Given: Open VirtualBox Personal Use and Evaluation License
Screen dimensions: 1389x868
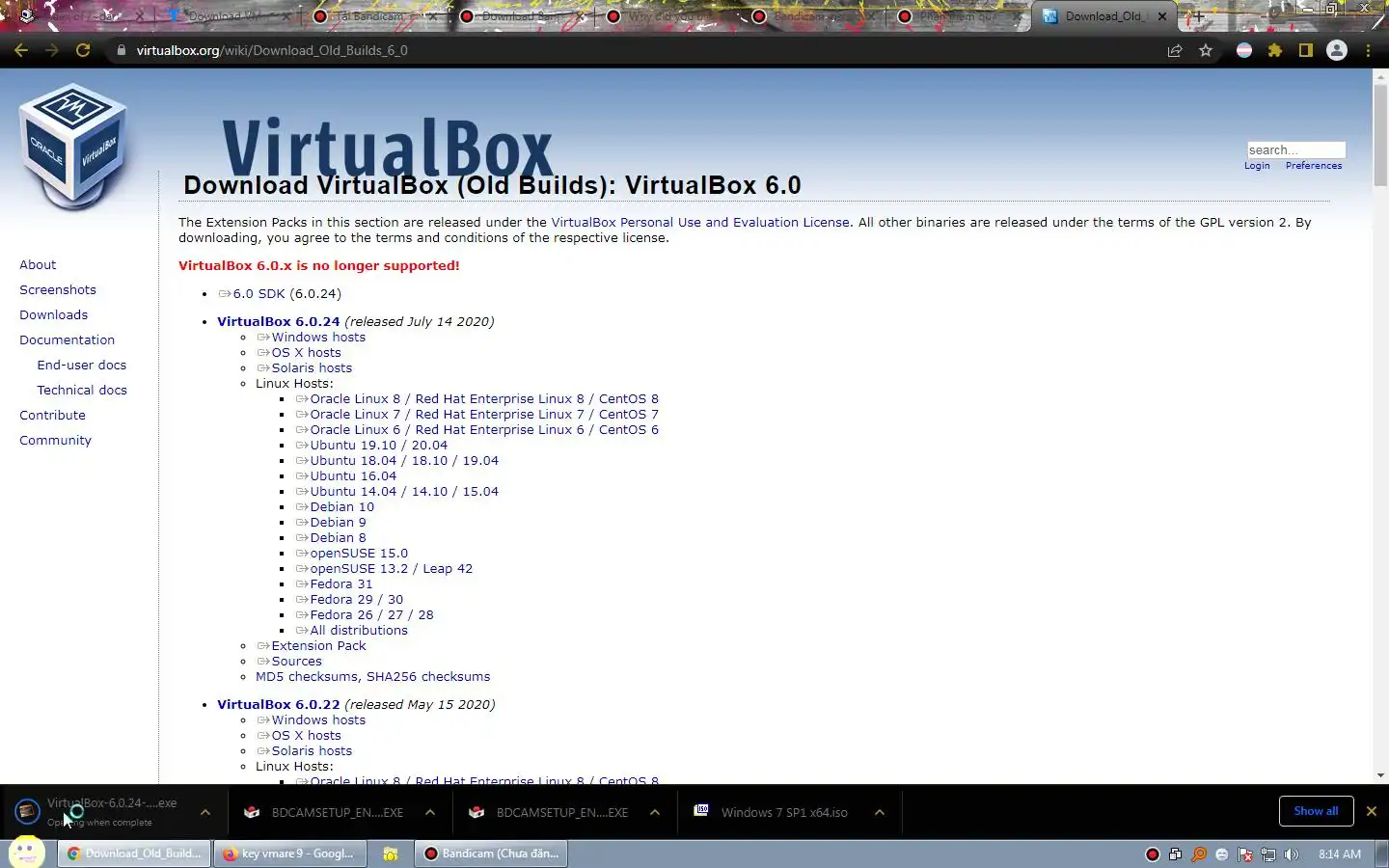Looking at the screenshot, I should click(700, 222).
